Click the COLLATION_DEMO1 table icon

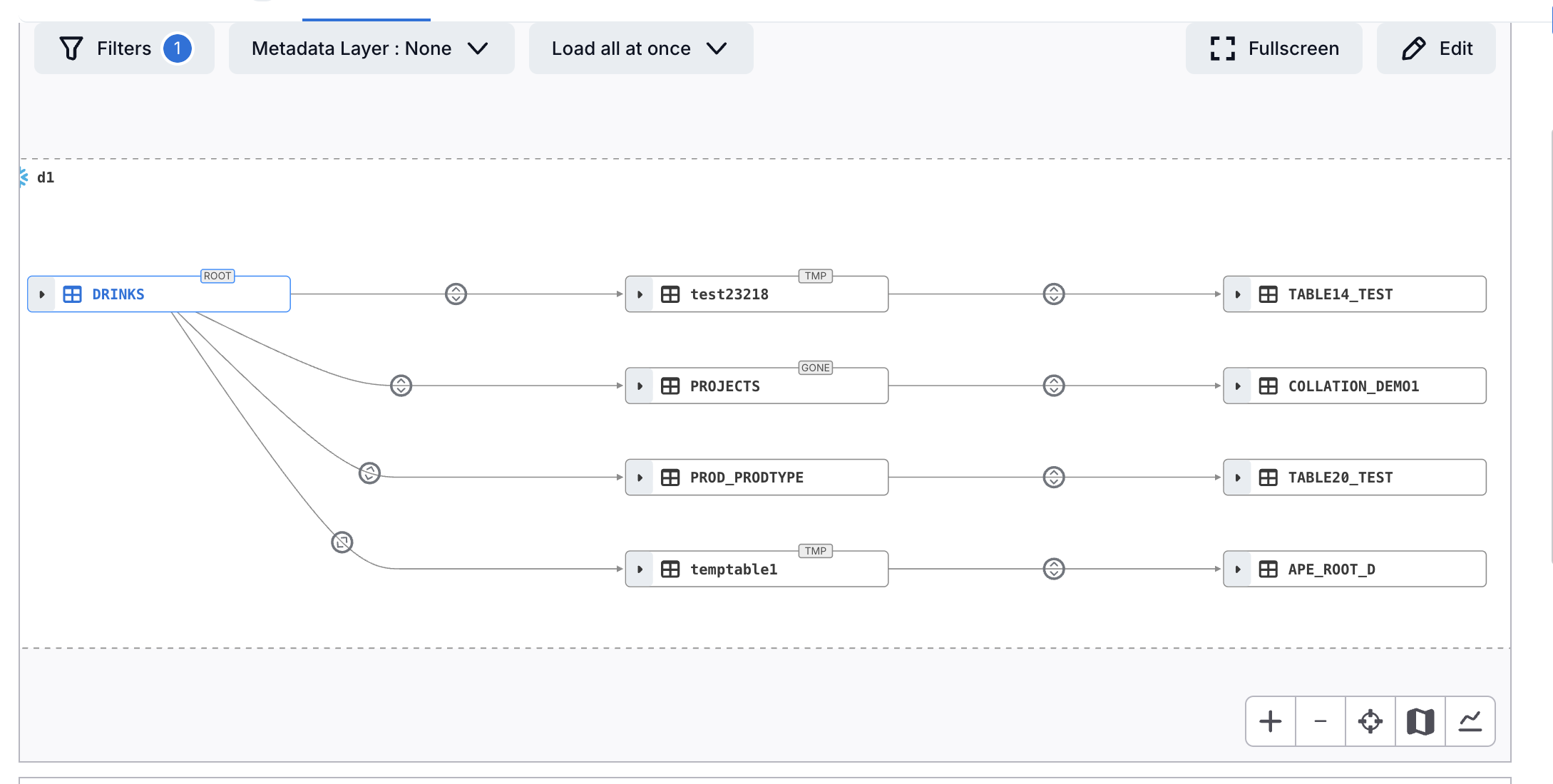(x=1268, y=386)
